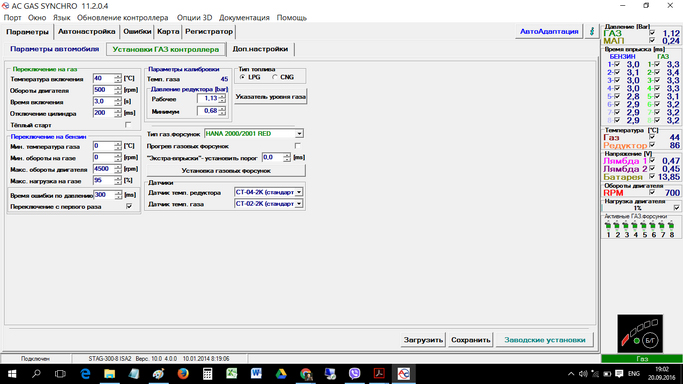Image resolution: width=683 pixels, height=384 pixels.
Task: Enable Тёплый старт checkbox
Action: pos(128,125)
